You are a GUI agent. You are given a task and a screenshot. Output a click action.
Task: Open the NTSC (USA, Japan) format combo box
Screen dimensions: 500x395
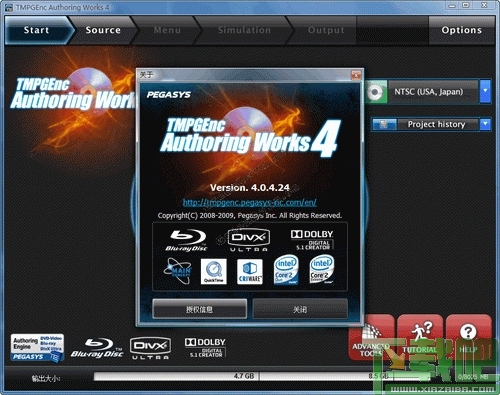coord(429,91)
